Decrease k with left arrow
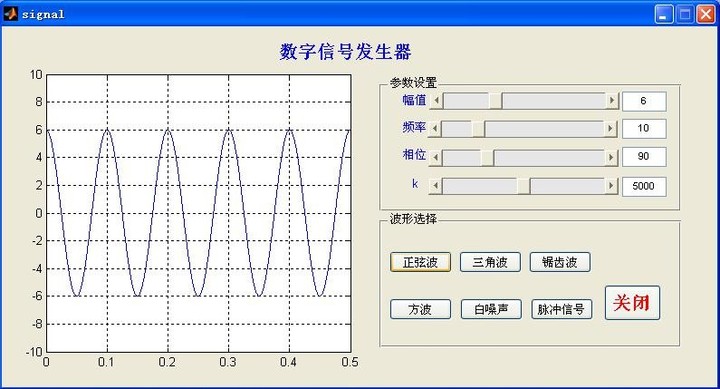 tap(436, 186)
